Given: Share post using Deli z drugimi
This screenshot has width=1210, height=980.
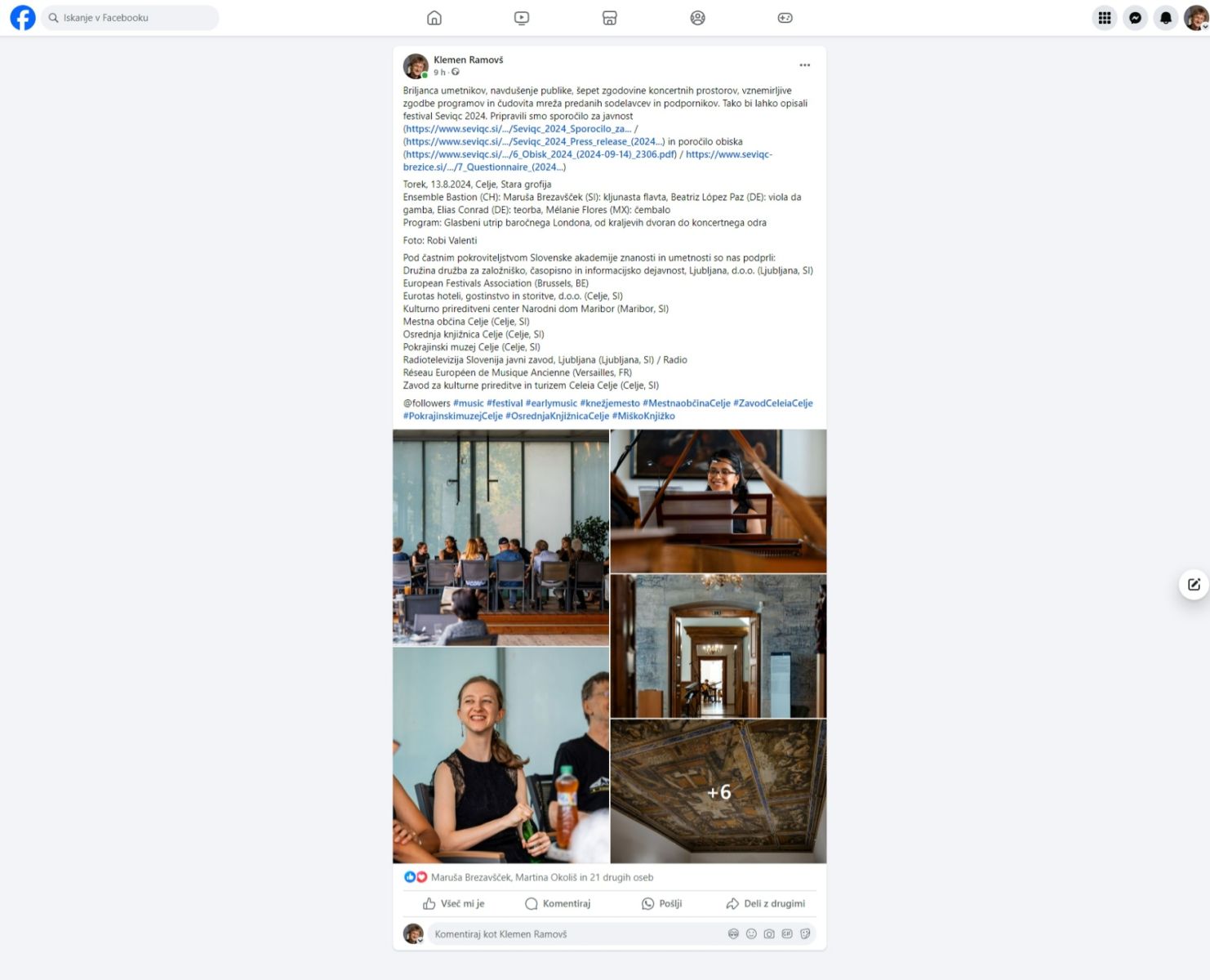Looking at the screenshot, I should [x=765, y=903].
